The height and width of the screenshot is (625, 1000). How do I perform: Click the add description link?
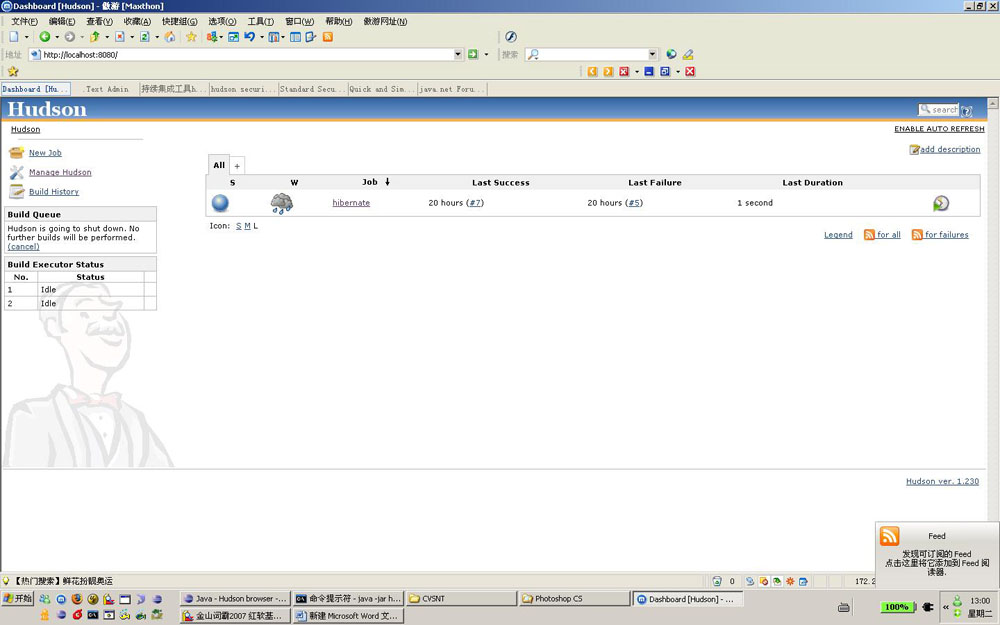[950, 149]
